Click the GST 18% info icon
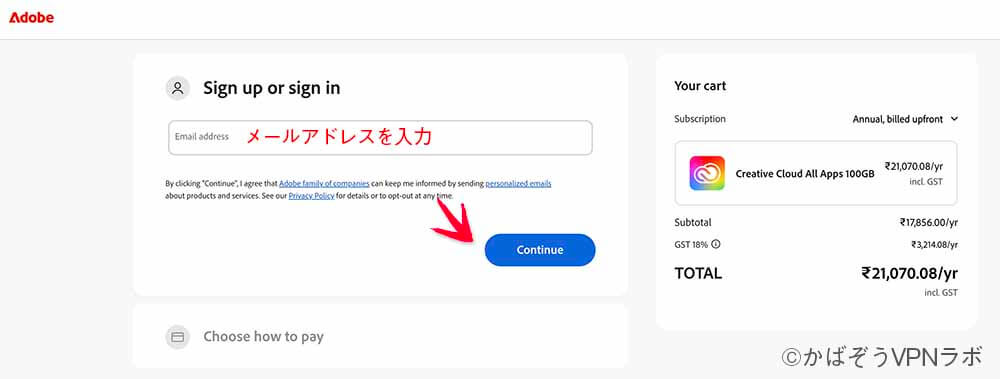 click(x=716, y=244)
